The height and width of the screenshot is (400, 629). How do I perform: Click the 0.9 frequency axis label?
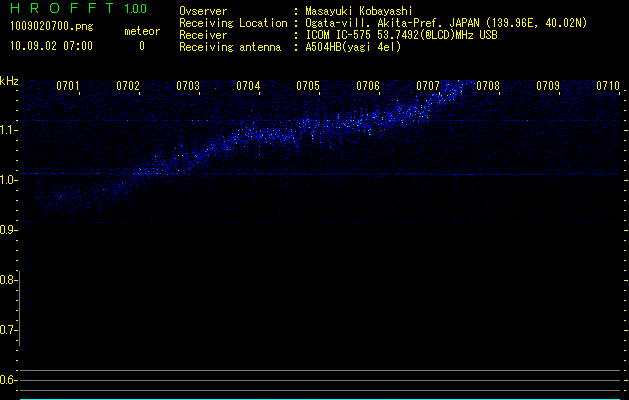click(8, 230)
